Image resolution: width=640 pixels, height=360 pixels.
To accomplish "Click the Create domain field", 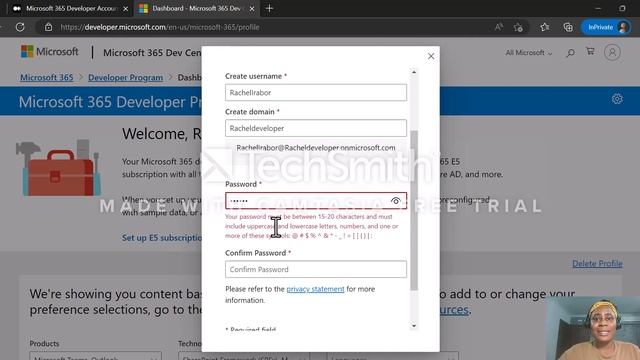I will click(x=316, y=128).
